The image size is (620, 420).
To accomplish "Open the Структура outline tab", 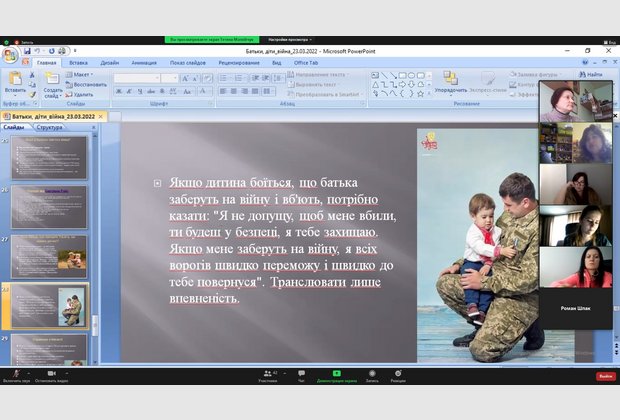I will click(49, 128).
